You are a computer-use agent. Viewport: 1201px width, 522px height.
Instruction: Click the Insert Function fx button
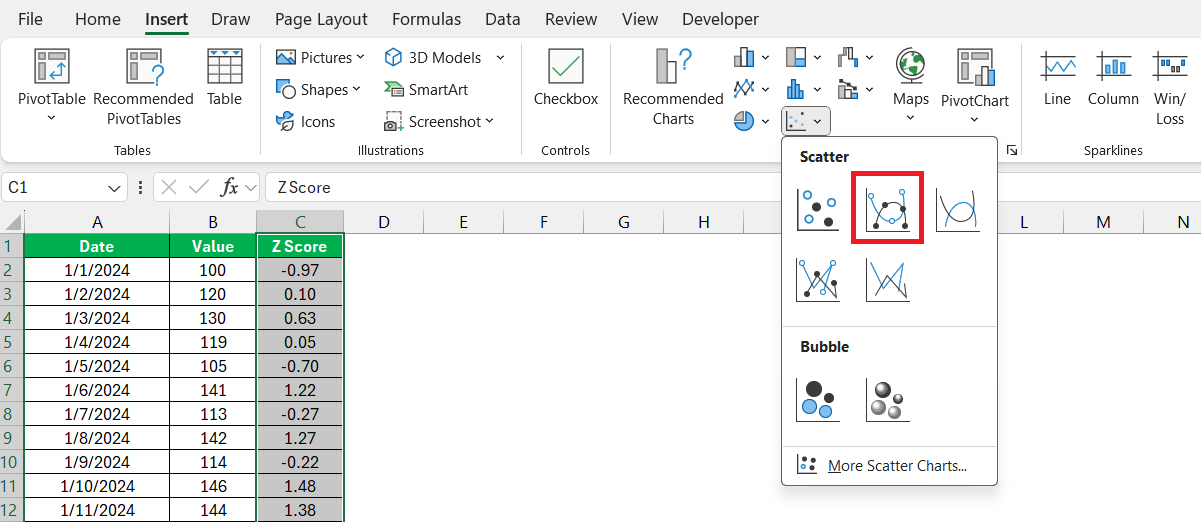point(229,187)
